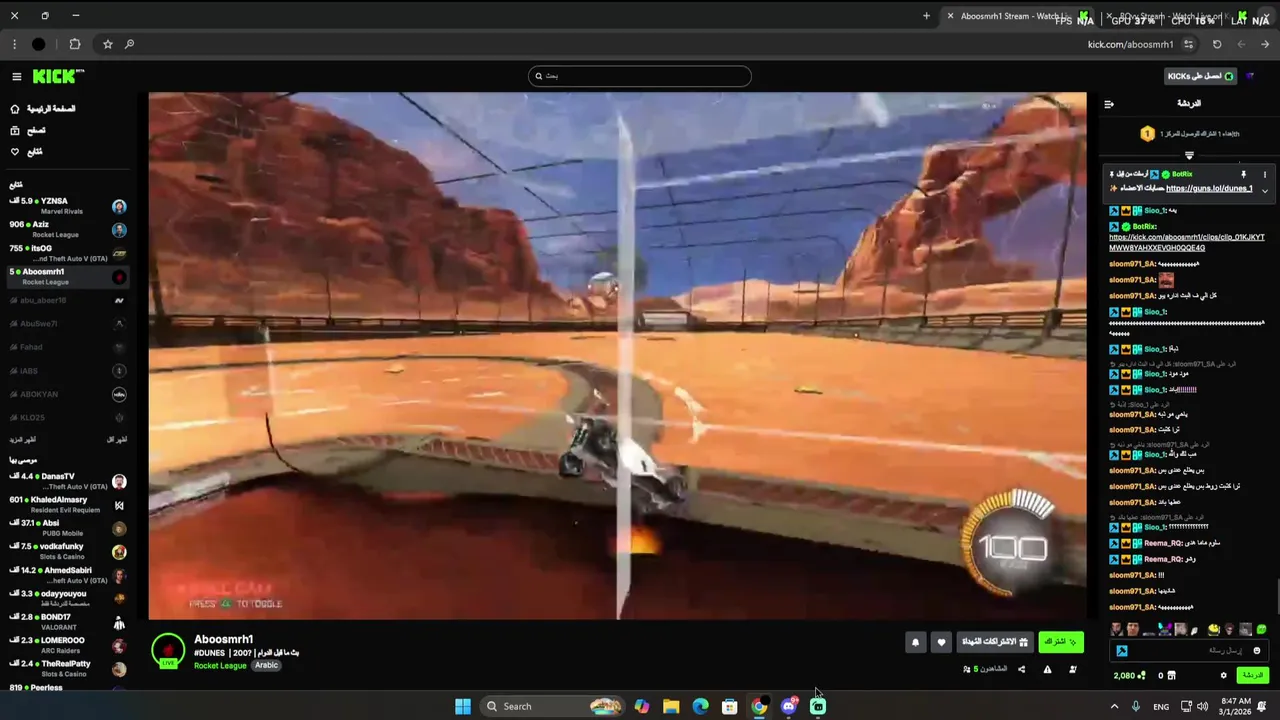This screenshot has height=720, width=1280.
Task: Open pinned message options menu
Action: [x=1264, y=174]
